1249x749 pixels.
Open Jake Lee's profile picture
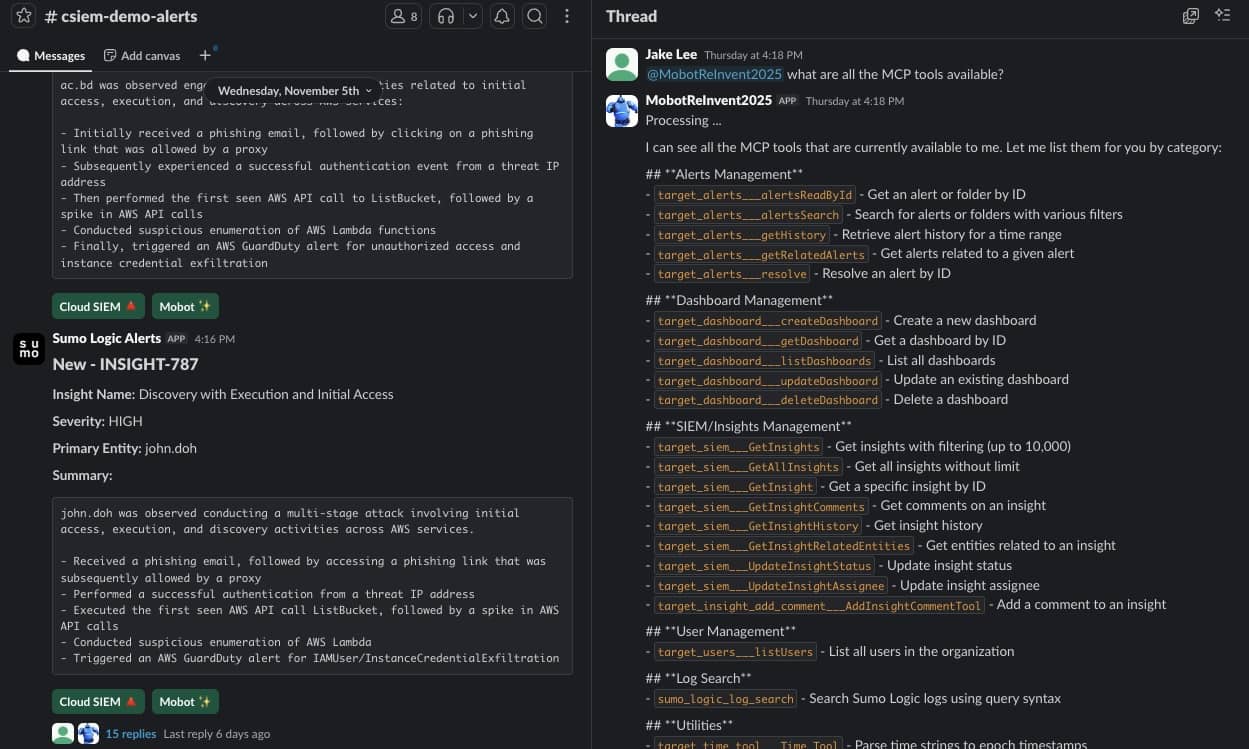[621, 63]
